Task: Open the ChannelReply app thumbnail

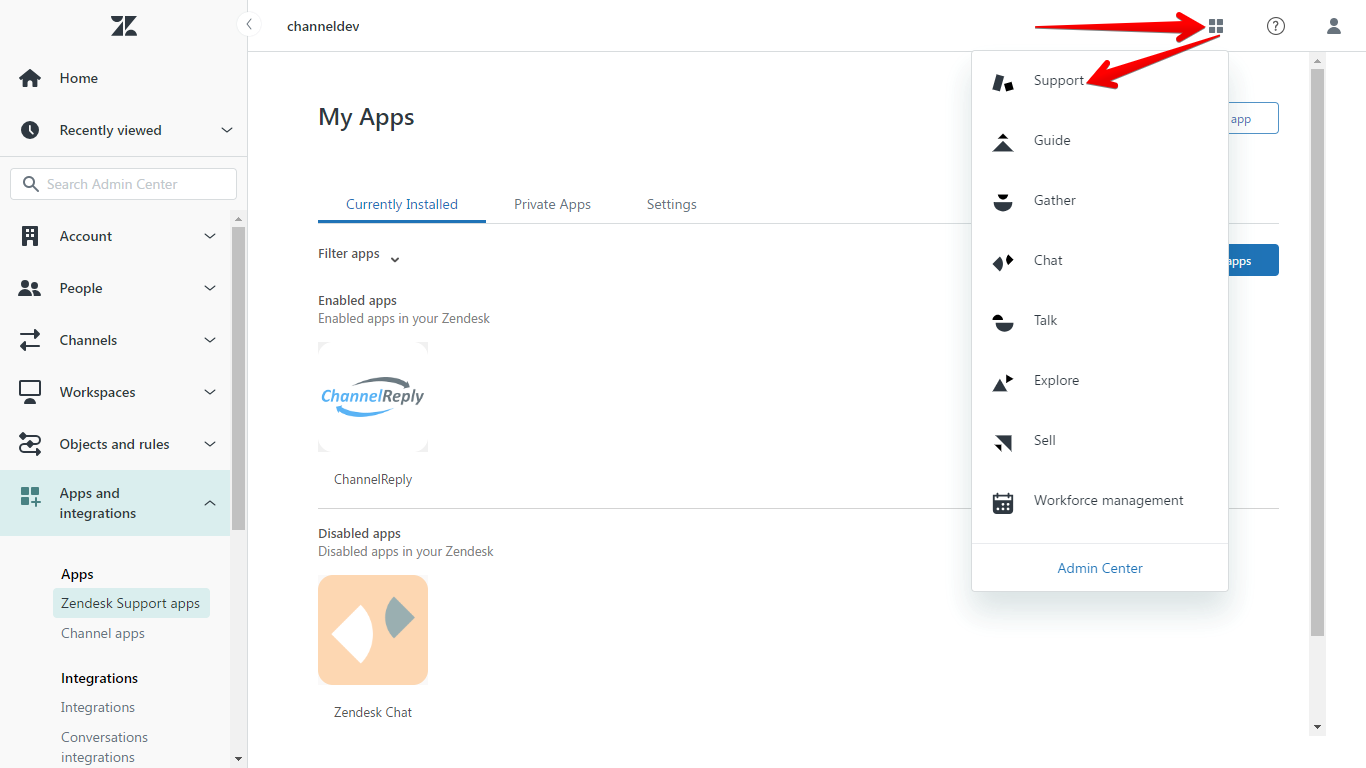Action: point(373,397)
